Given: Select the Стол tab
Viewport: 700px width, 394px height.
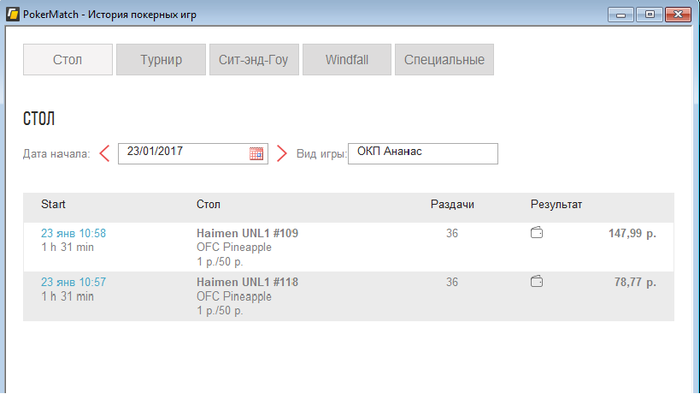Looking at the screenshot, I should pos(68,59).
